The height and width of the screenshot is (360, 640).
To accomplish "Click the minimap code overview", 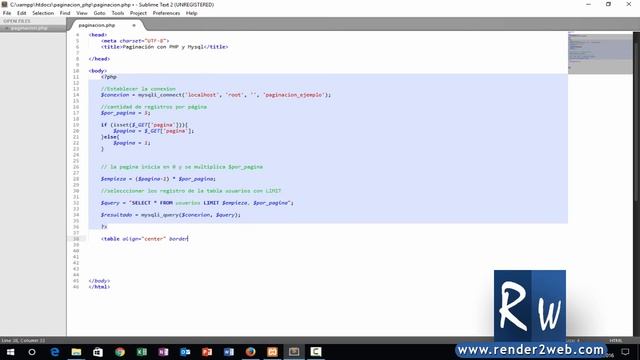I will [x=600, y=53].
